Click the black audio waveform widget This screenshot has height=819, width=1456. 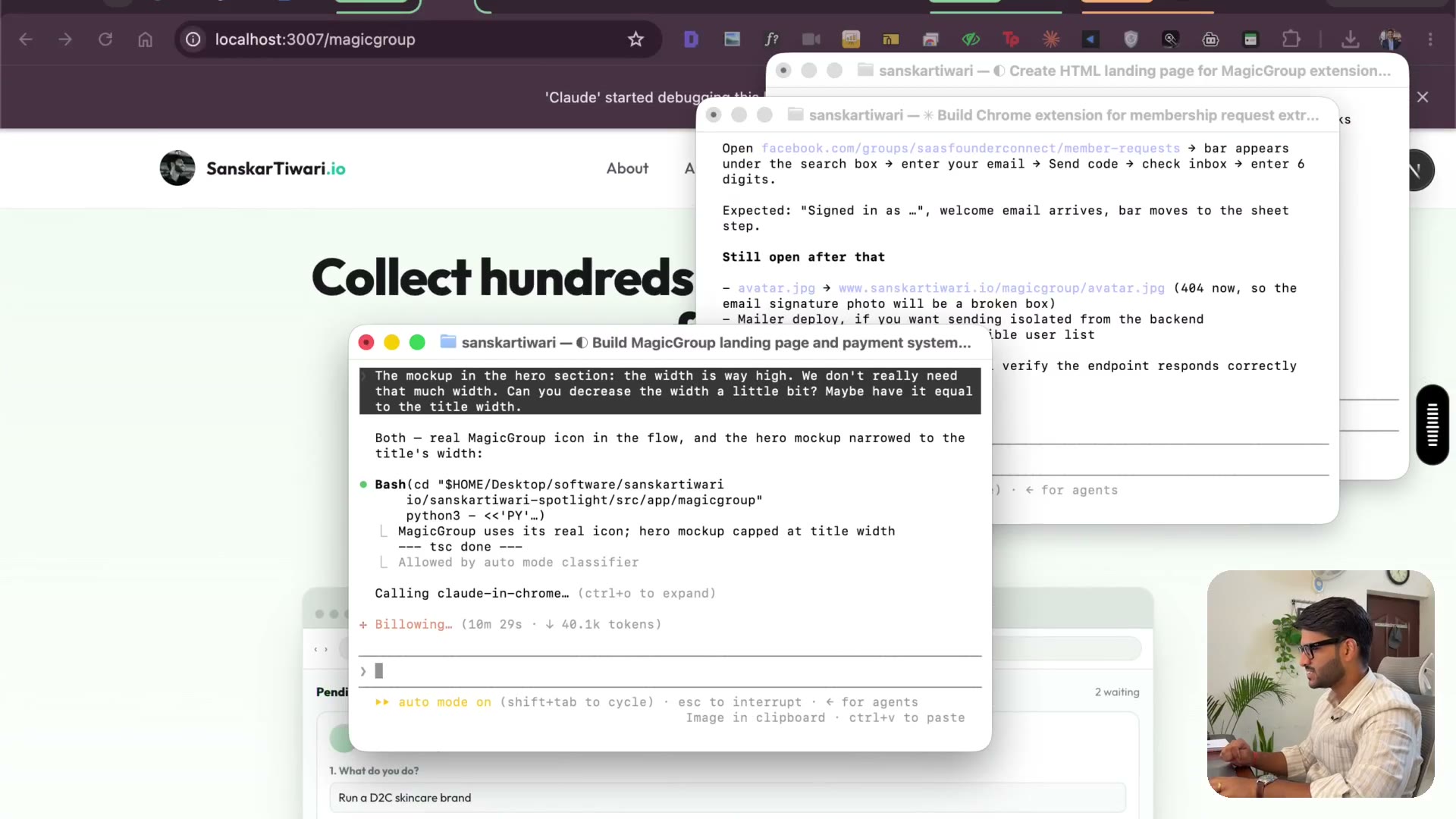pos(1432,425)
